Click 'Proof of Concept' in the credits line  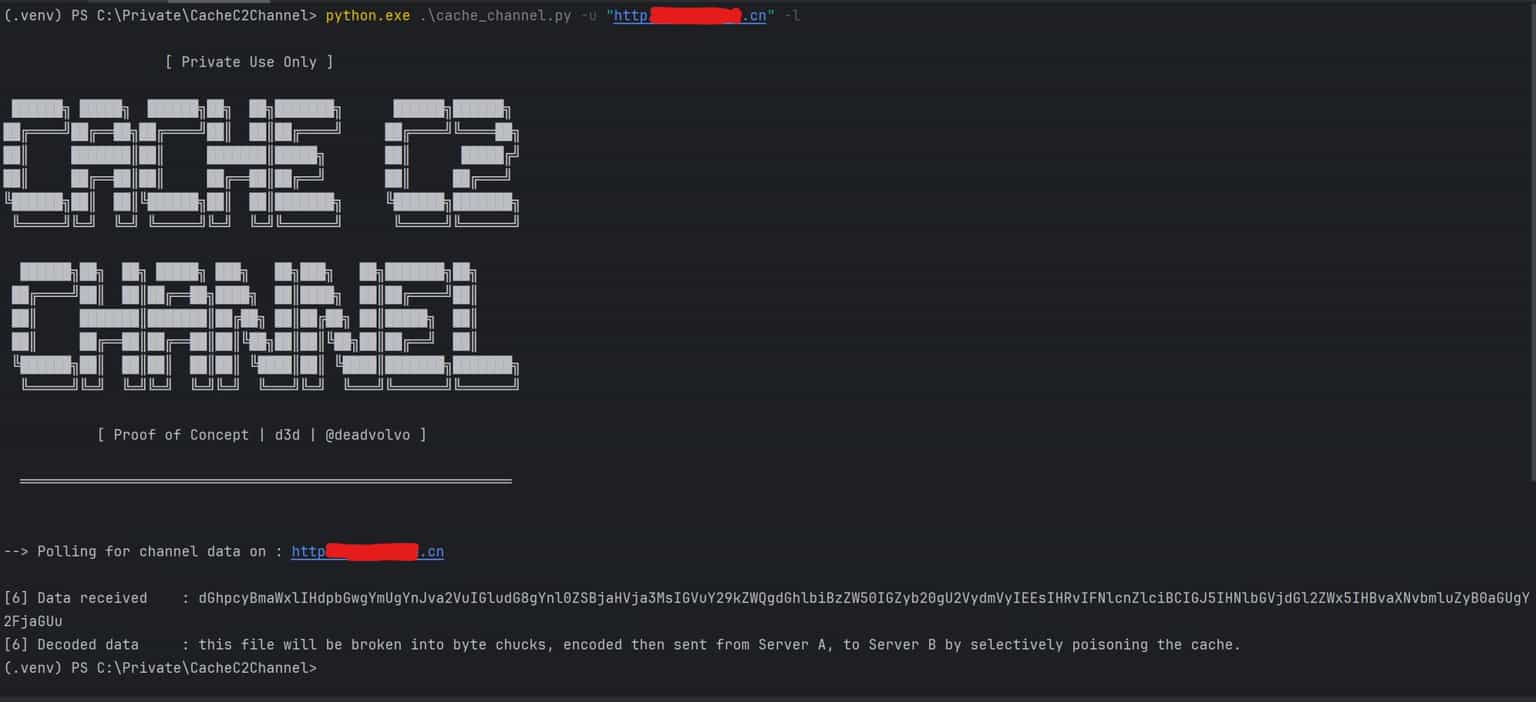(181, 435)
